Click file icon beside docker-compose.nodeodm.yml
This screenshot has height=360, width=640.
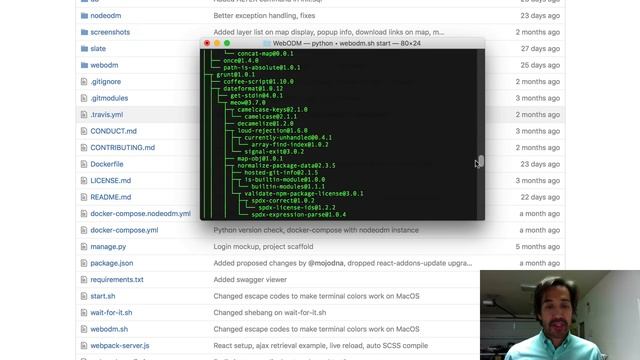[84, 213]
